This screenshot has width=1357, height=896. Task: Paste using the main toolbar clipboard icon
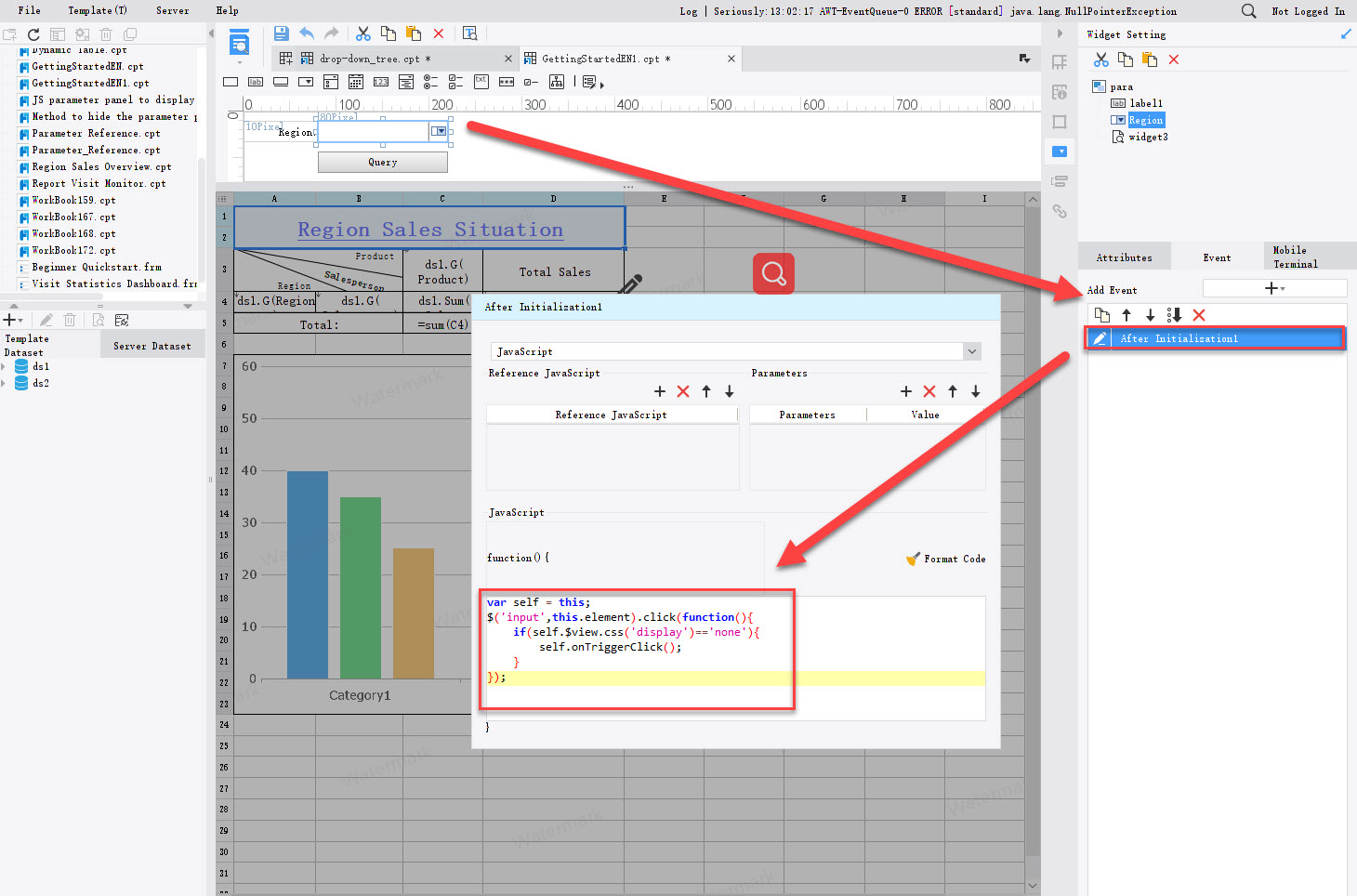pyautogui.click(x=414, y=33)
